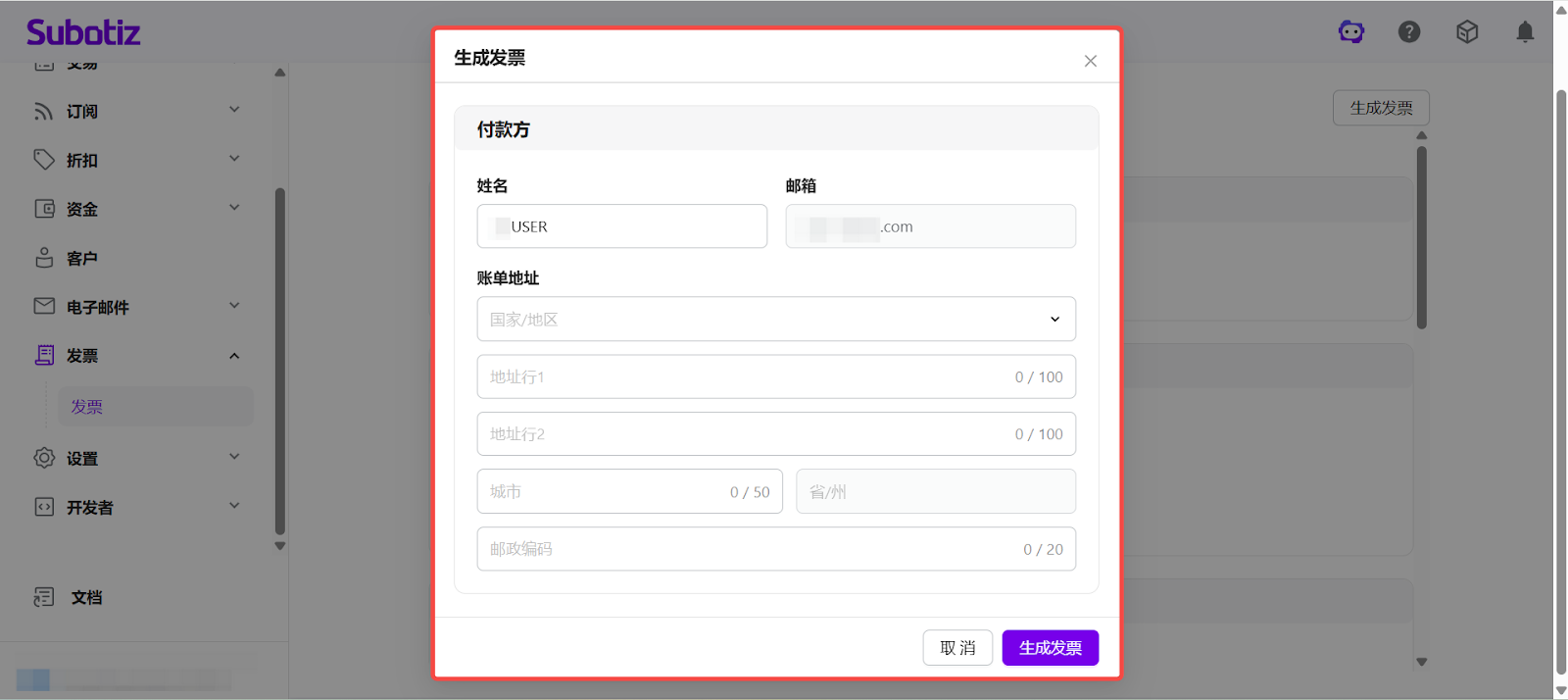Close the 生成发票 dialog with X
The height and width of the screenshot is (700, 1568).
click(1090, 61)
